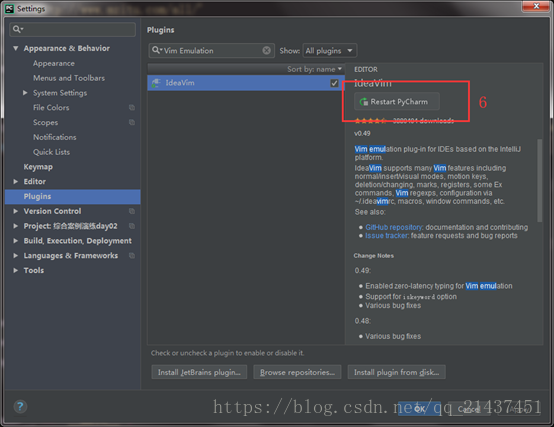
Task: Expand Build, Execution, Deployment
Action: tap(16, 241)
